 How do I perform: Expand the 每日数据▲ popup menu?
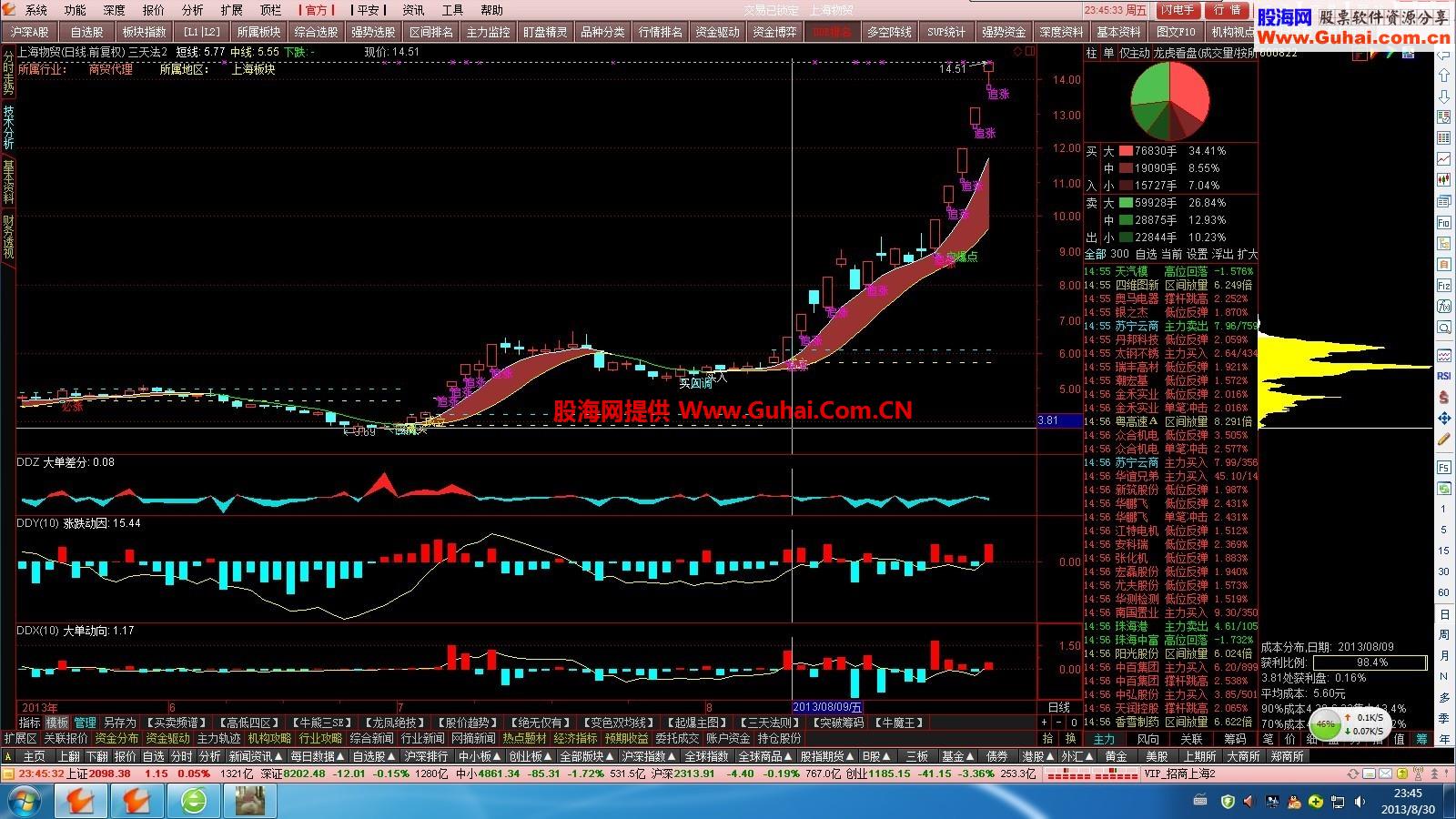pos(318,756)
